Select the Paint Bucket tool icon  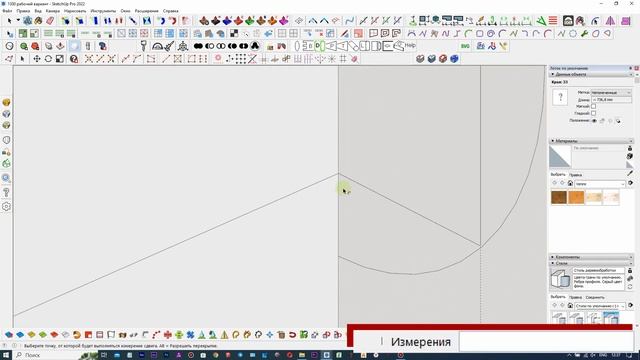[39, 20]
